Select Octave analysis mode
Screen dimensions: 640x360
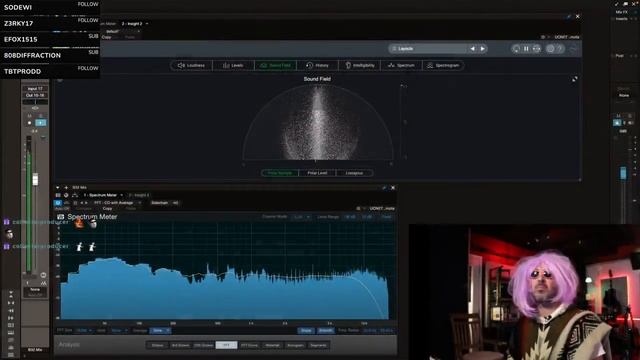tap(157, 345)
